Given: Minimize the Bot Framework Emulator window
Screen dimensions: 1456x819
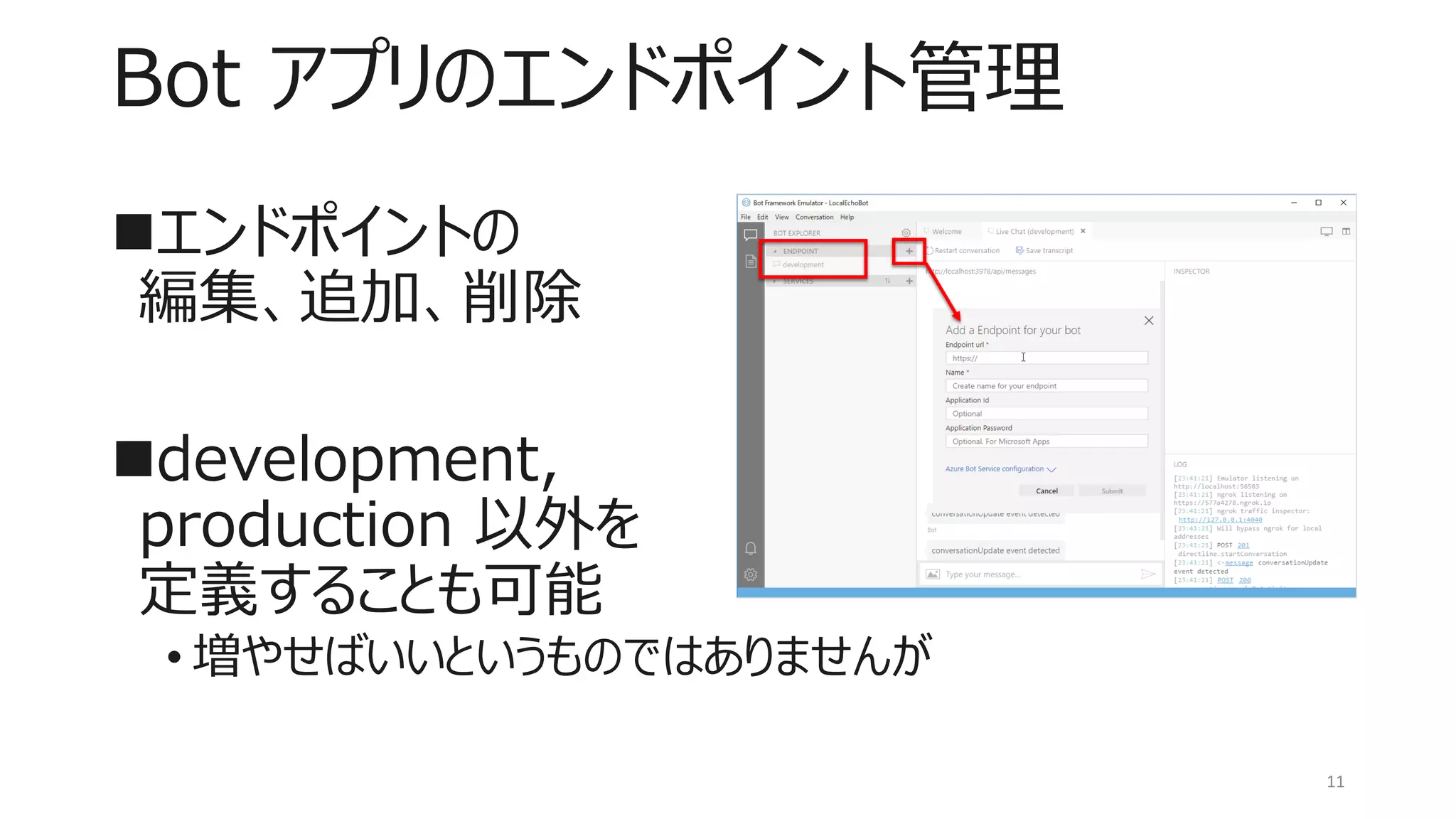Looking at the screenshot, I should point(1294,203).
